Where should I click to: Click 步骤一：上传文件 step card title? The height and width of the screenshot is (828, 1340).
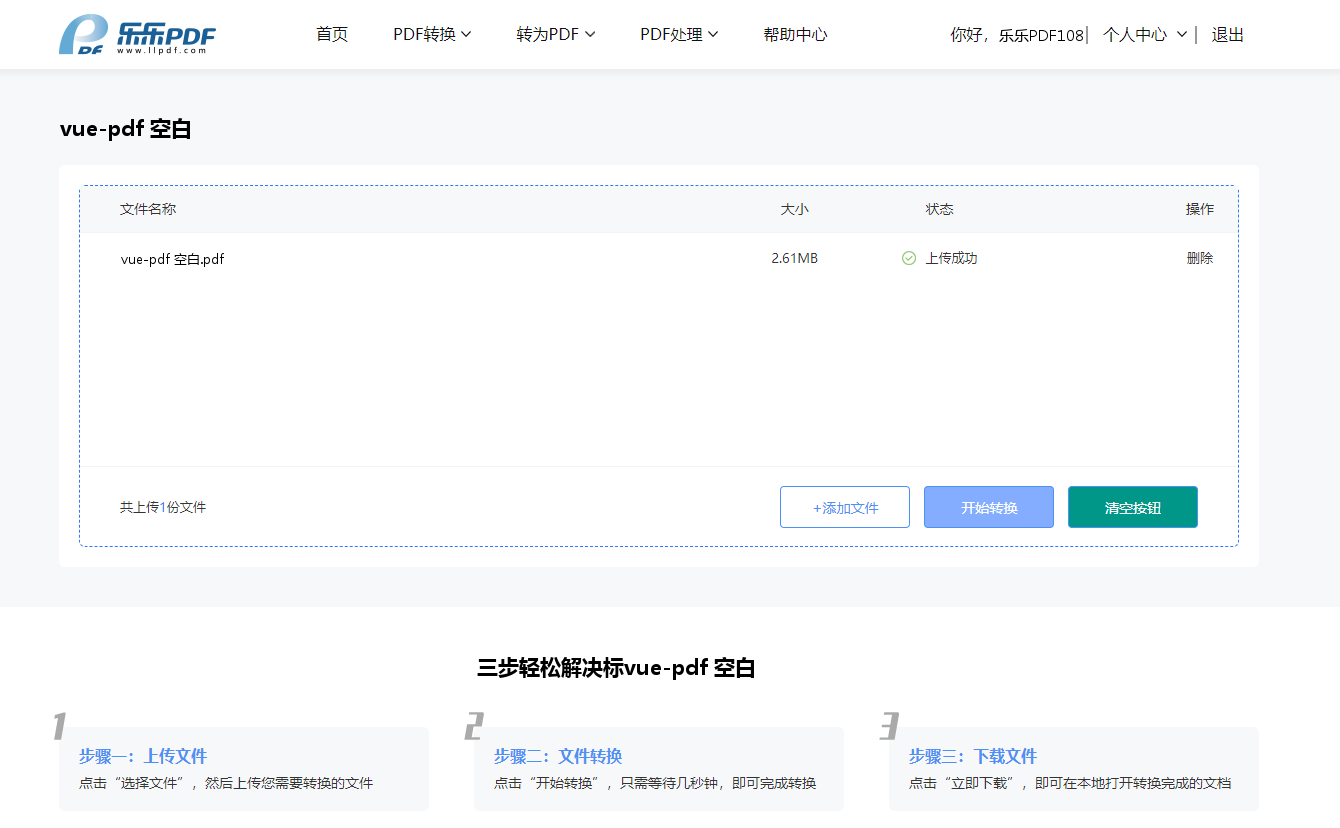pyautogui.click(x=143, y=756)
